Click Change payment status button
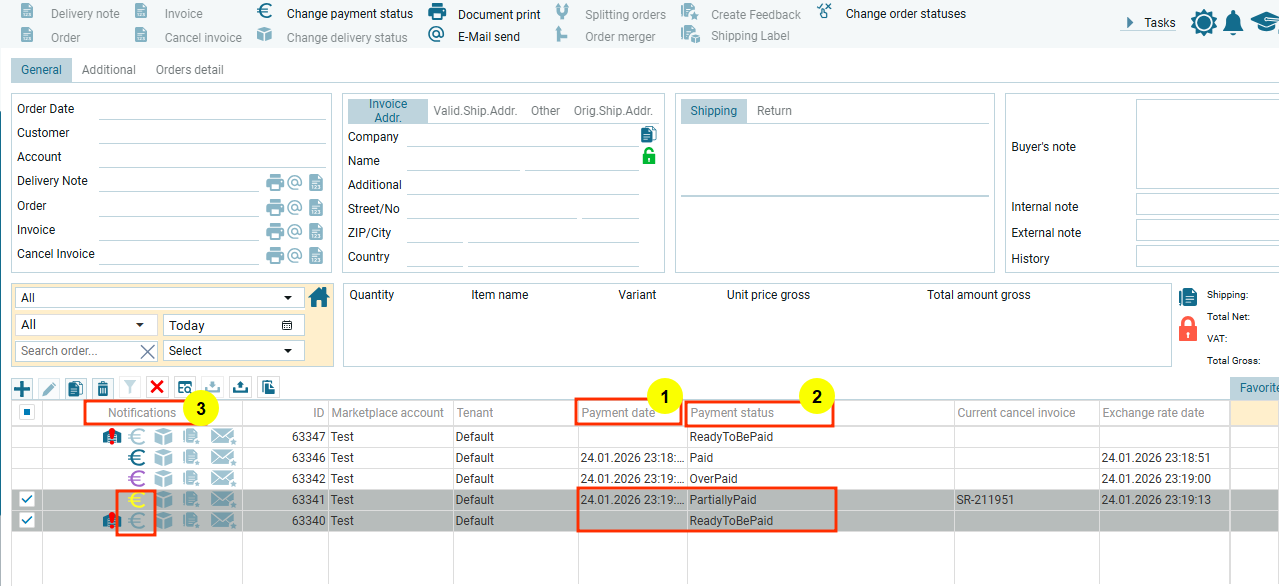 (335, 14)
